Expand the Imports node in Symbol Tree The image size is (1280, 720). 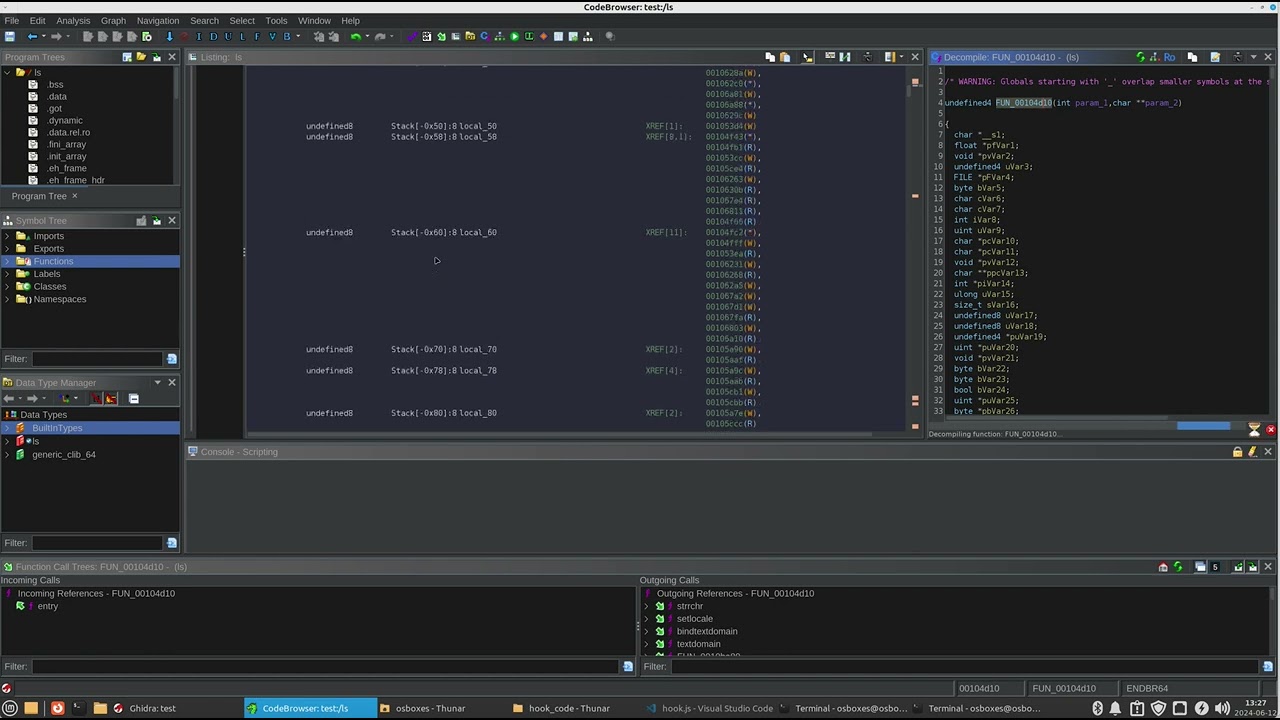[8, 236]
